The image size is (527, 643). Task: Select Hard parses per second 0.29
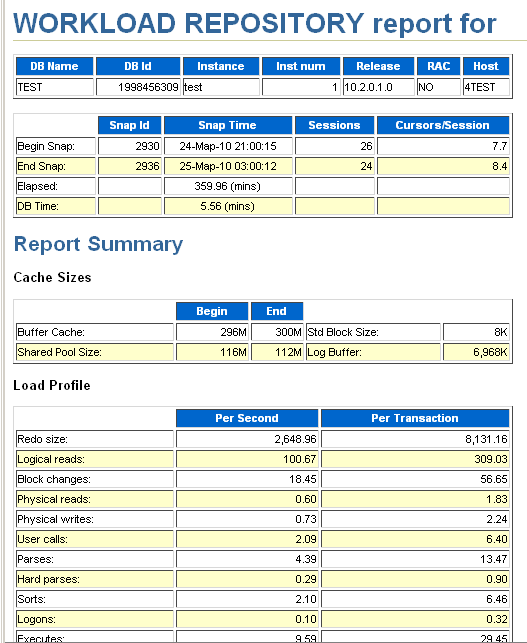click(x=247, y=579)
